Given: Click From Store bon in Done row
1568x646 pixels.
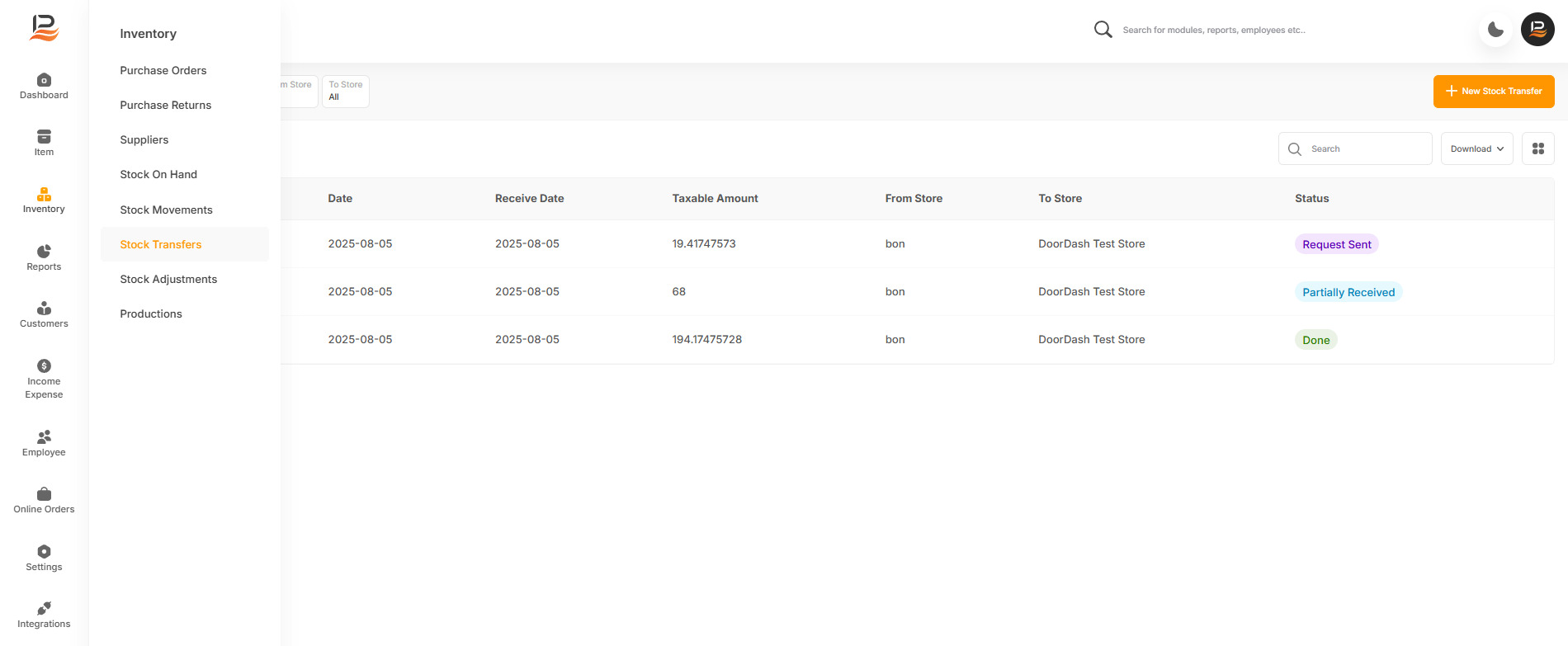Looking at the screenshot, I should click(x=895, y=339).
